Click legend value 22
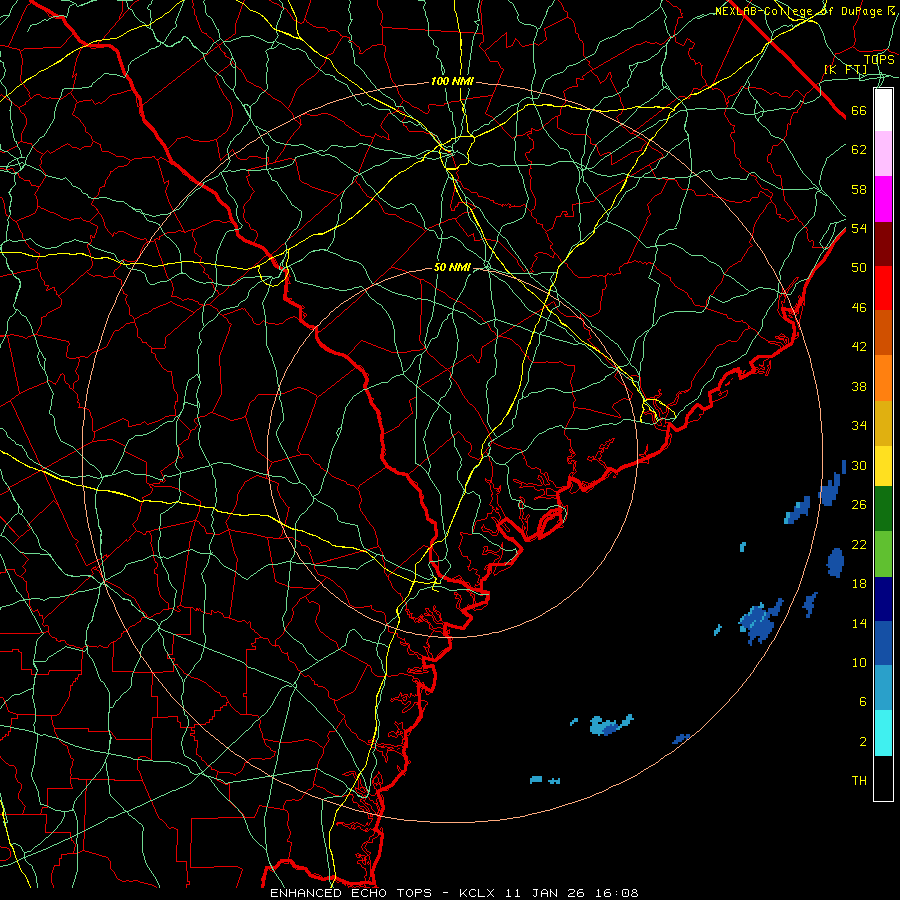Image resolution: width=900 pixels, height=900 pixels. [859, 544]
